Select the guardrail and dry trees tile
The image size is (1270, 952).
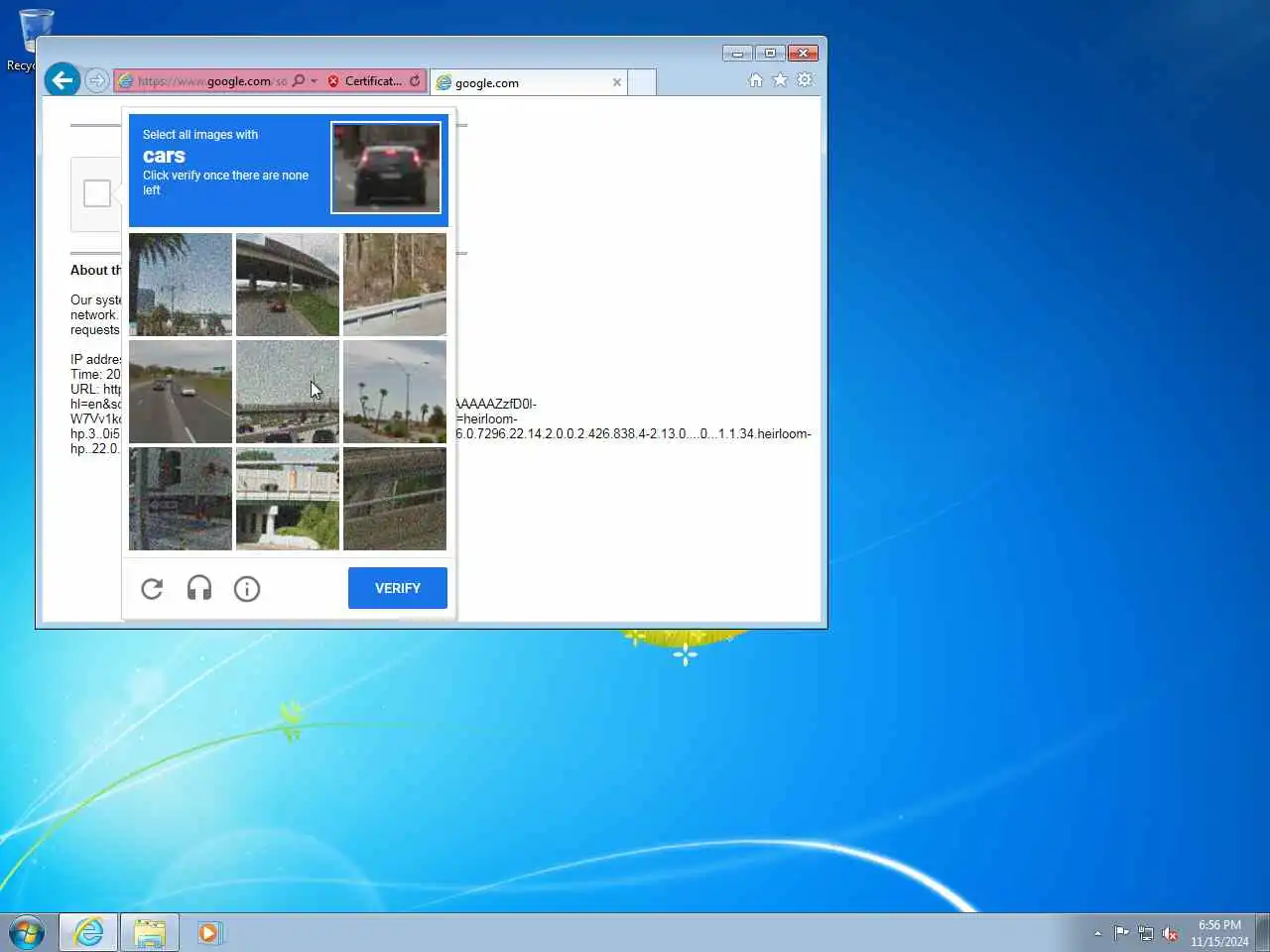click(395, 285)
